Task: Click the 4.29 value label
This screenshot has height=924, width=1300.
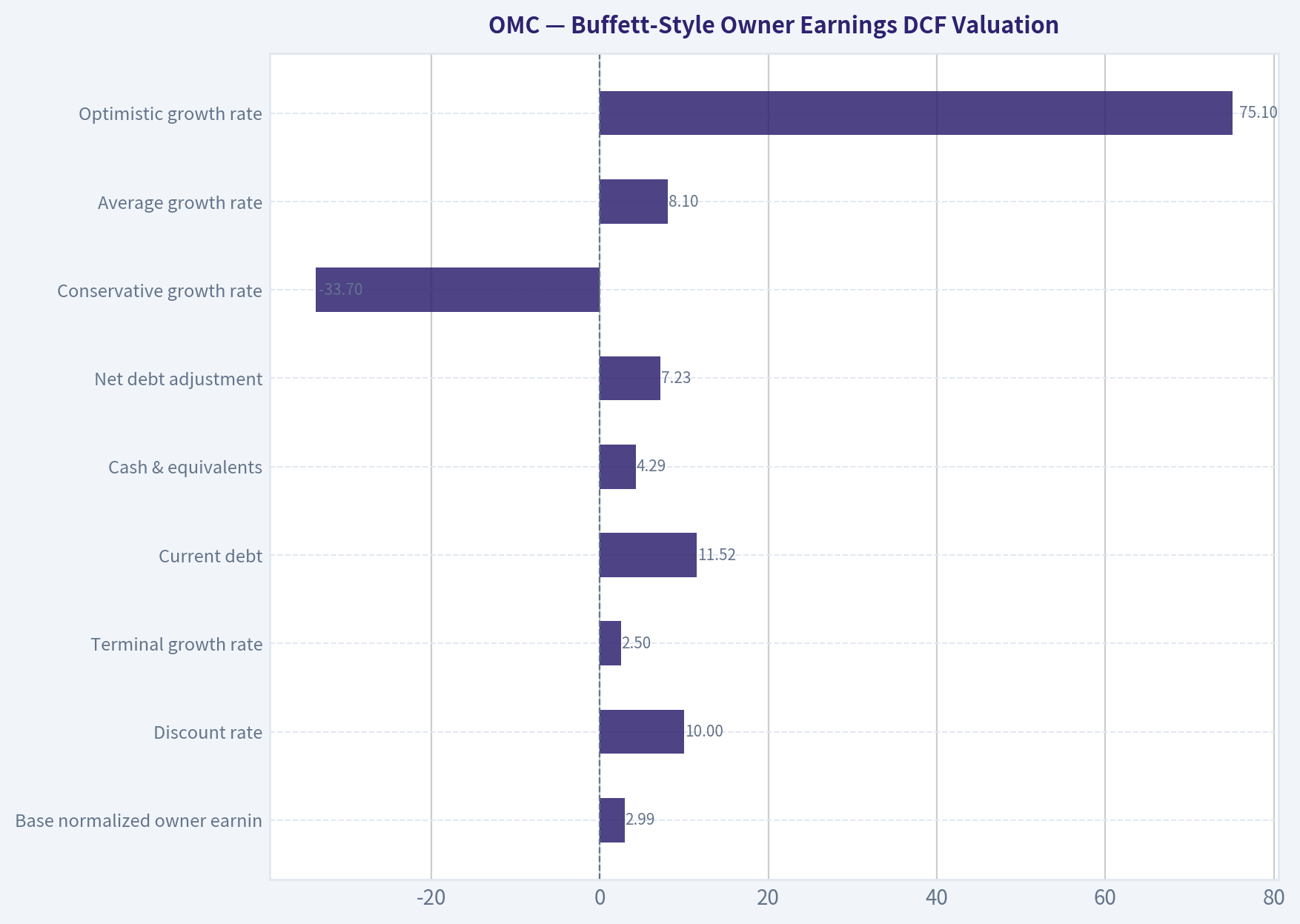Action: click(651, 465)
